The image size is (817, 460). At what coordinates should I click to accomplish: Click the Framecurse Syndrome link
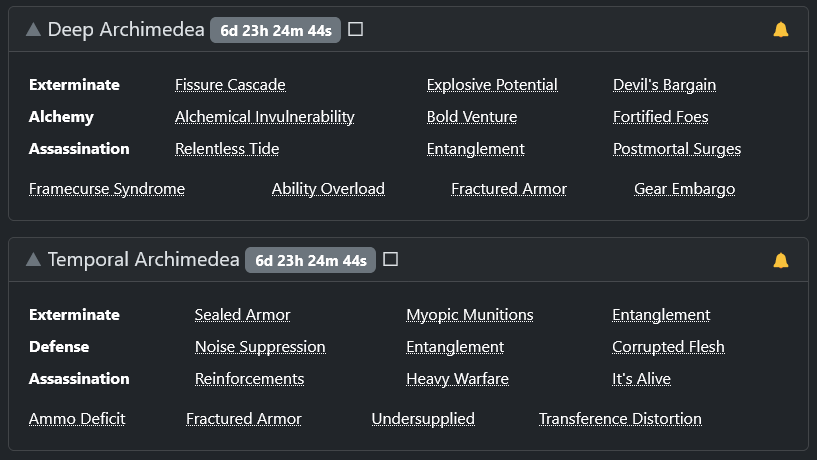107,189
